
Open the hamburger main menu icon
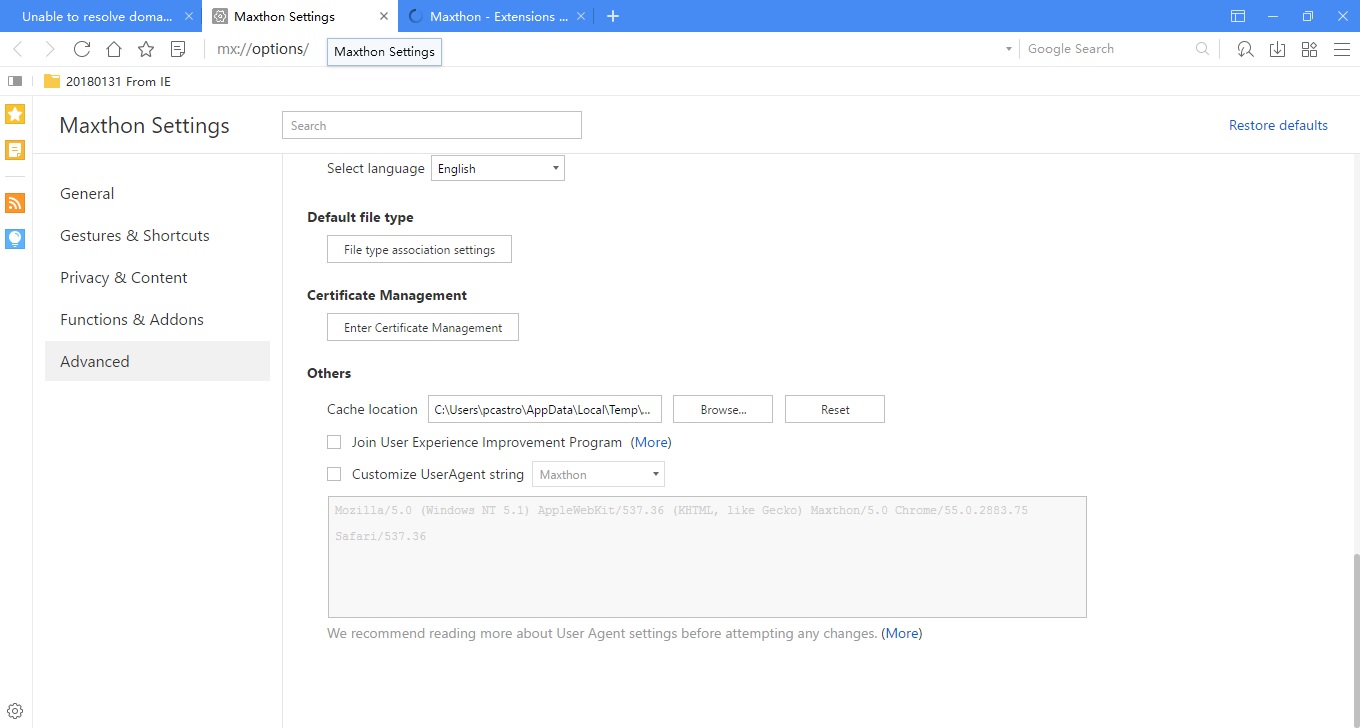click(1342, 48)
